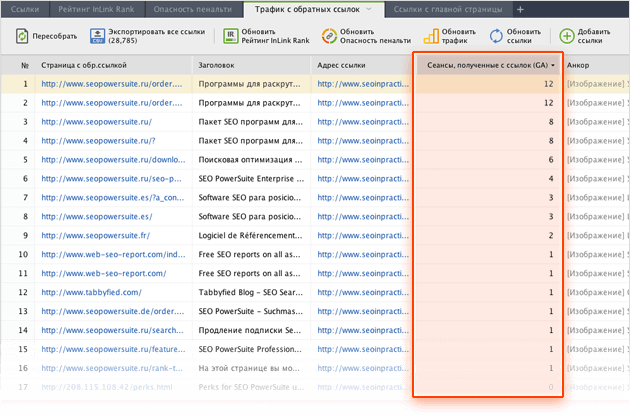Viewport: 630px width, 416px height.
Task: Sort by Заголовок column header
Action: (216, 66)
